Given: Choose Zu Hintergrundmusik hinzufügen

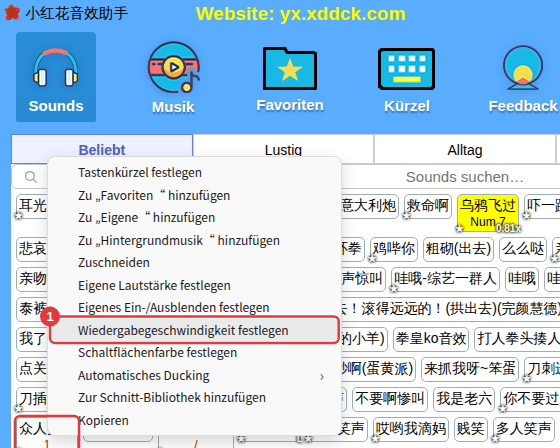Looking at the screenshot, I should coord(194,240).
